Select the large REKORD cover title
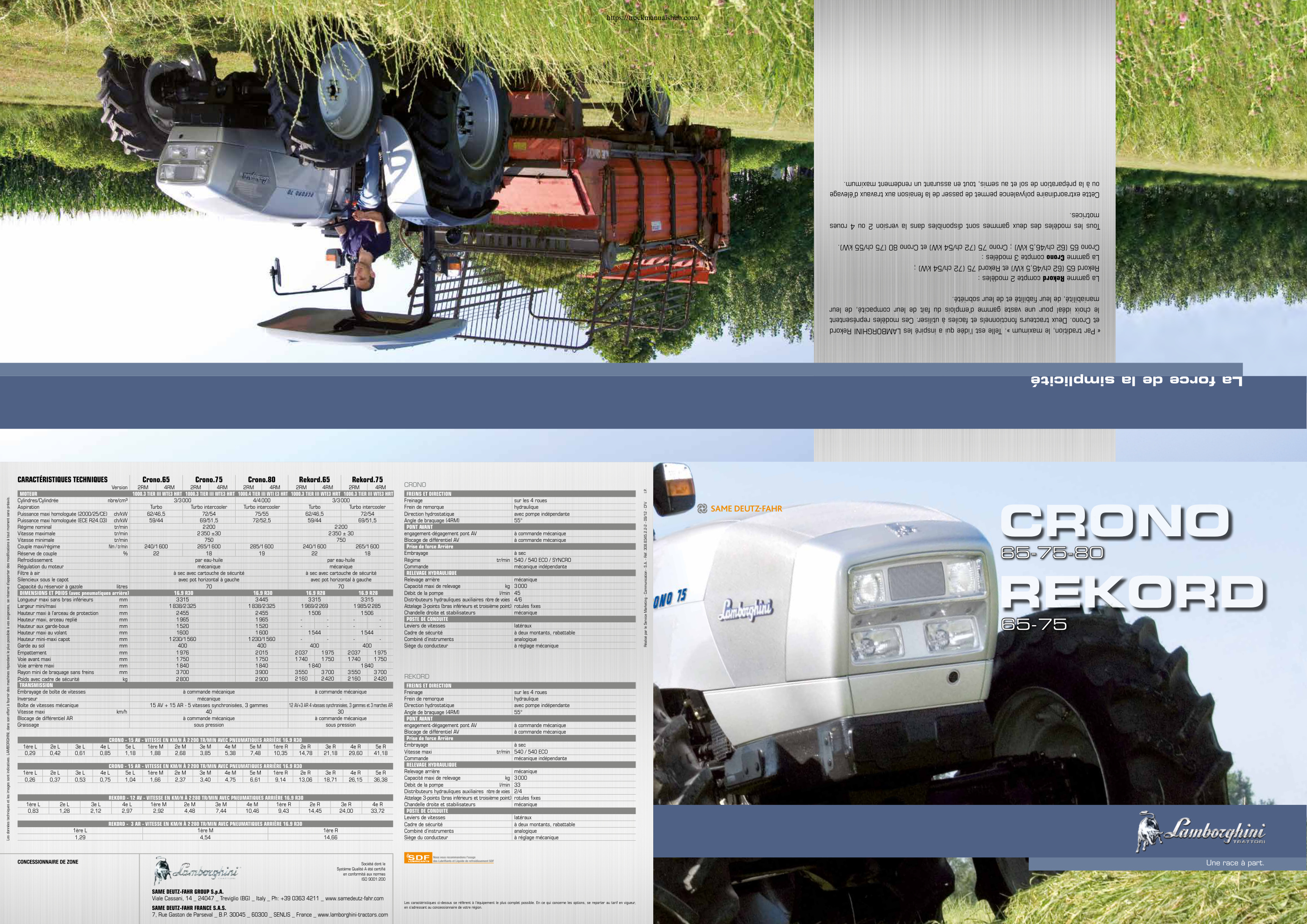1307x924 pixels. point(1133,592)
